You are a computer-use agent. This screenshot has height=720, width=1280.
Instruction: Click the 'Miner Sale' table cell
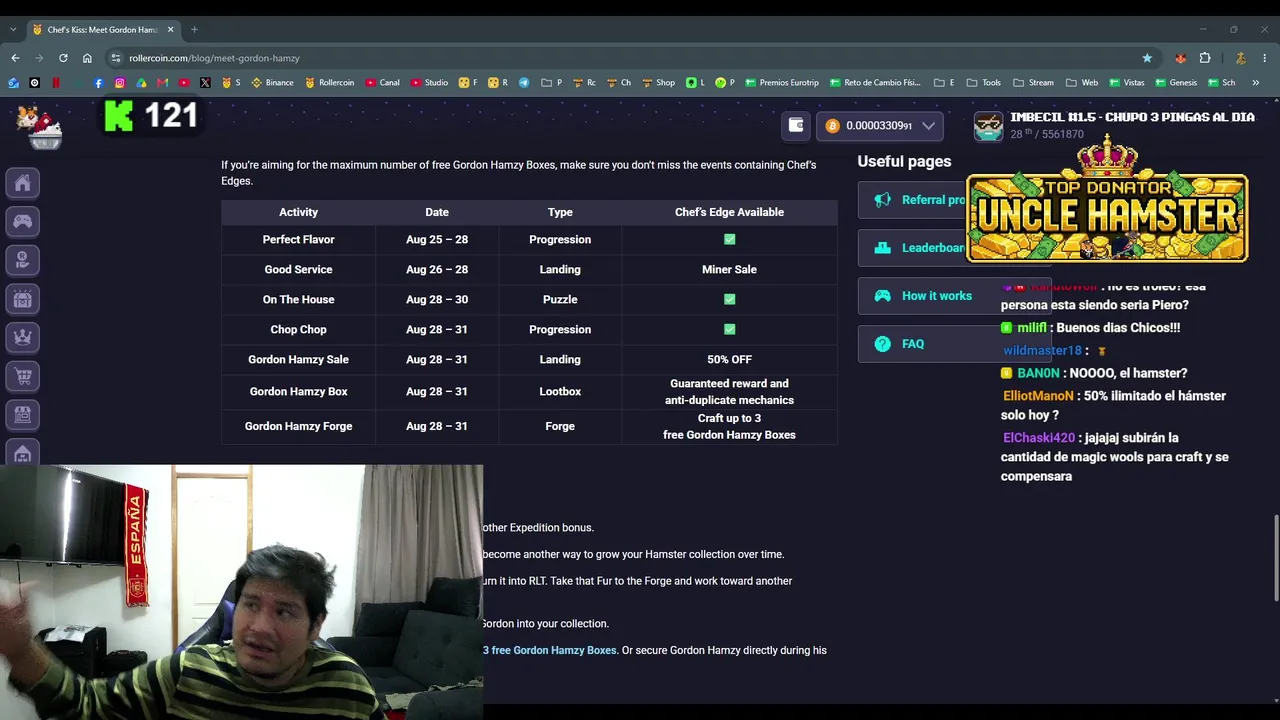729,270
